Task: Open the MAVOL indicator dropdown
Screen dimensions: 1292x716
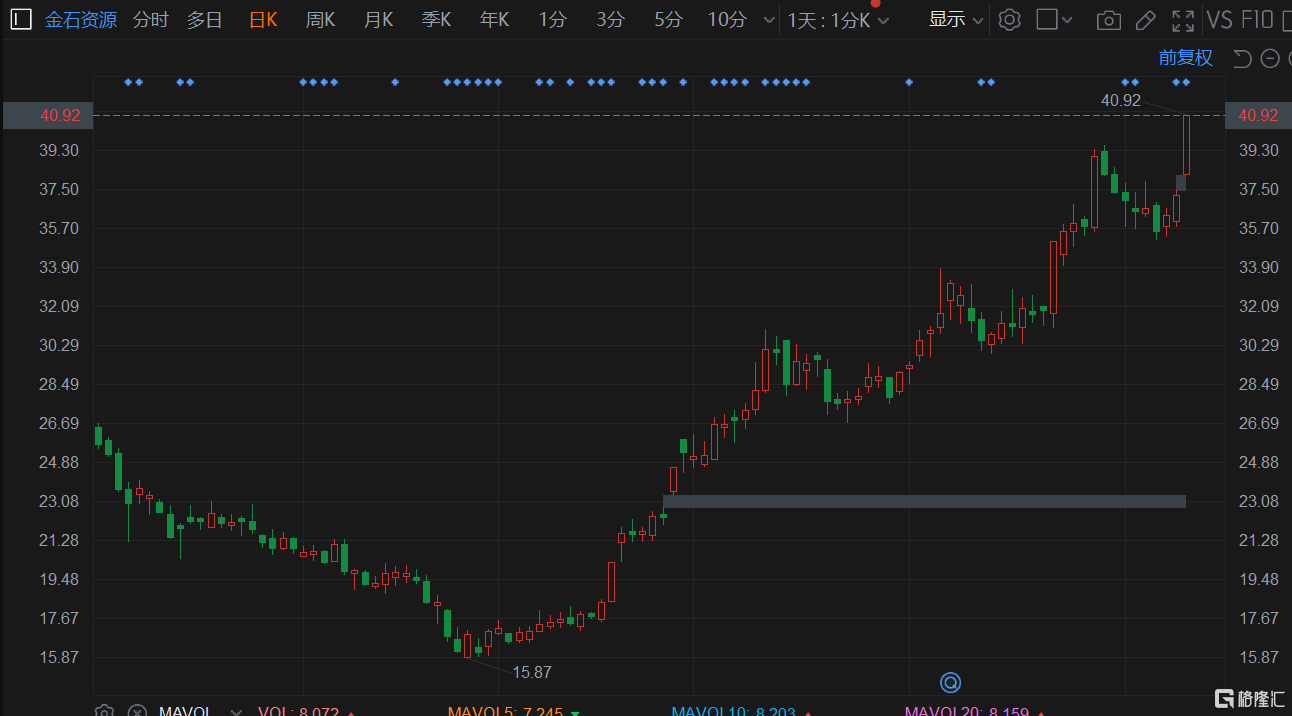Action: coord(237,712)
